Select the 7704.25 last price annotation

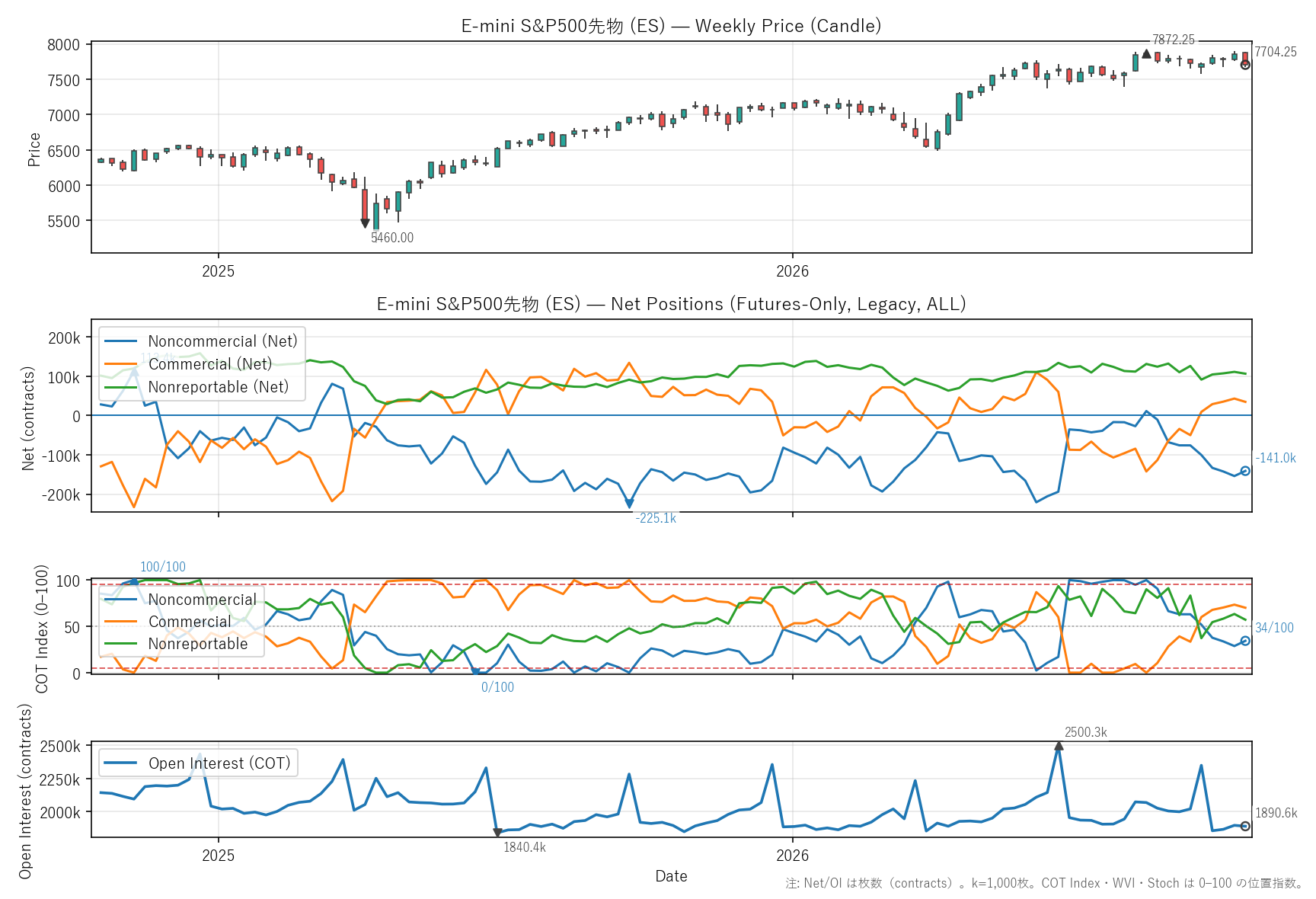[x=1276, y=52]
